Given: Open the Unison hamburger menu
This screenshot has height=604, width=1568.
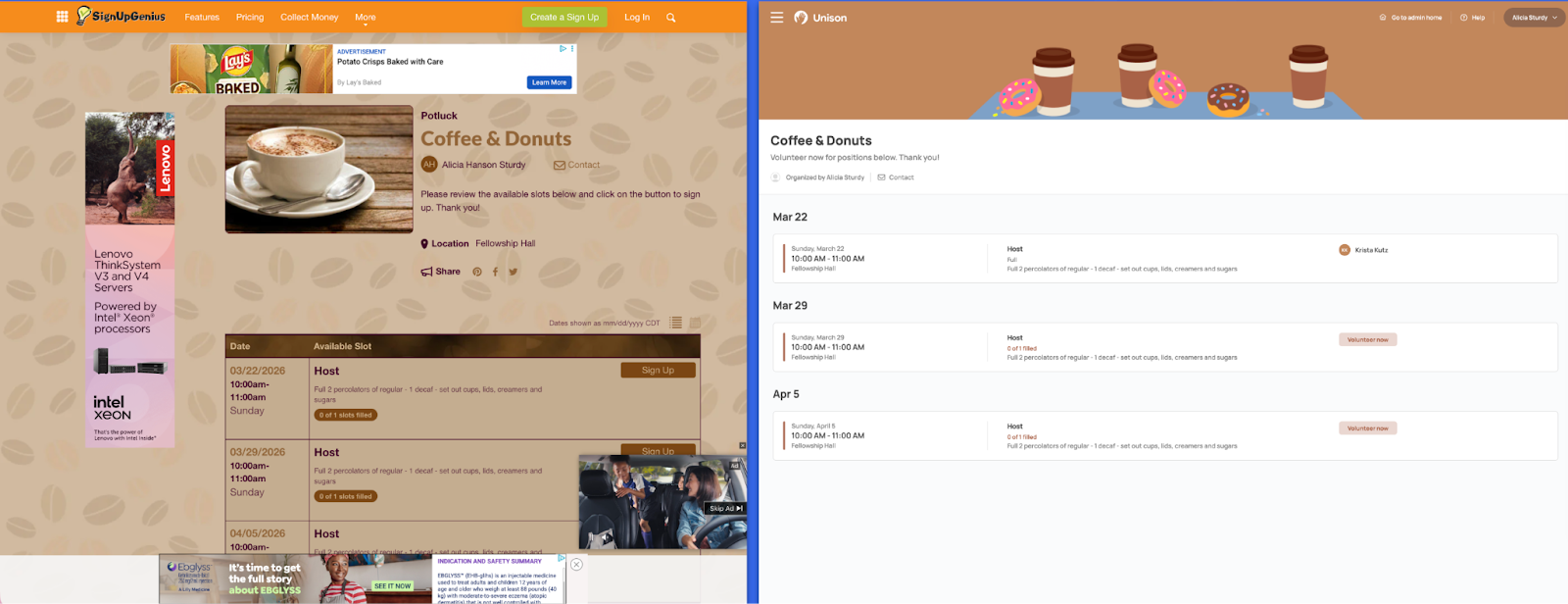Looking at the screenshot, I should 776,18.
